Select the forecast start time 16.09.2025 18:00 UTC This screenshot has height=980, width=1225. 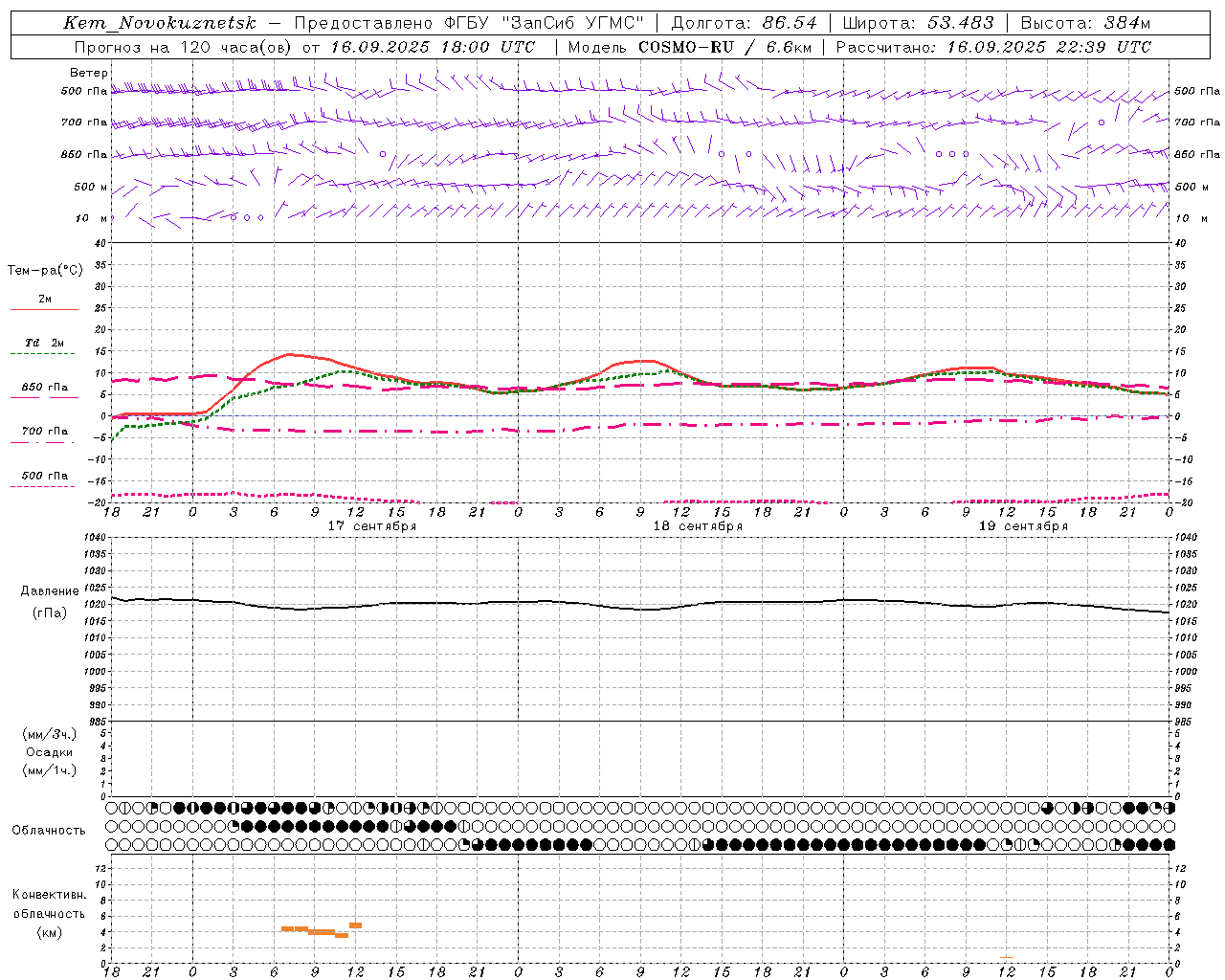433,47
